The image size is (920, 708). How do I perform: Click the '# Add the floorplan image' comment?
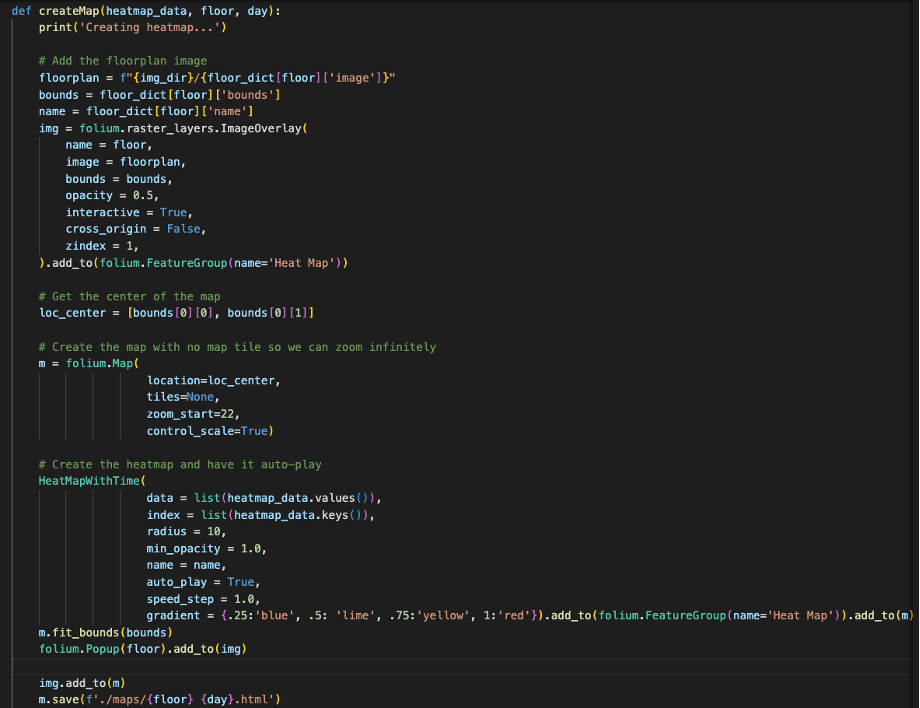click(123, 61)
